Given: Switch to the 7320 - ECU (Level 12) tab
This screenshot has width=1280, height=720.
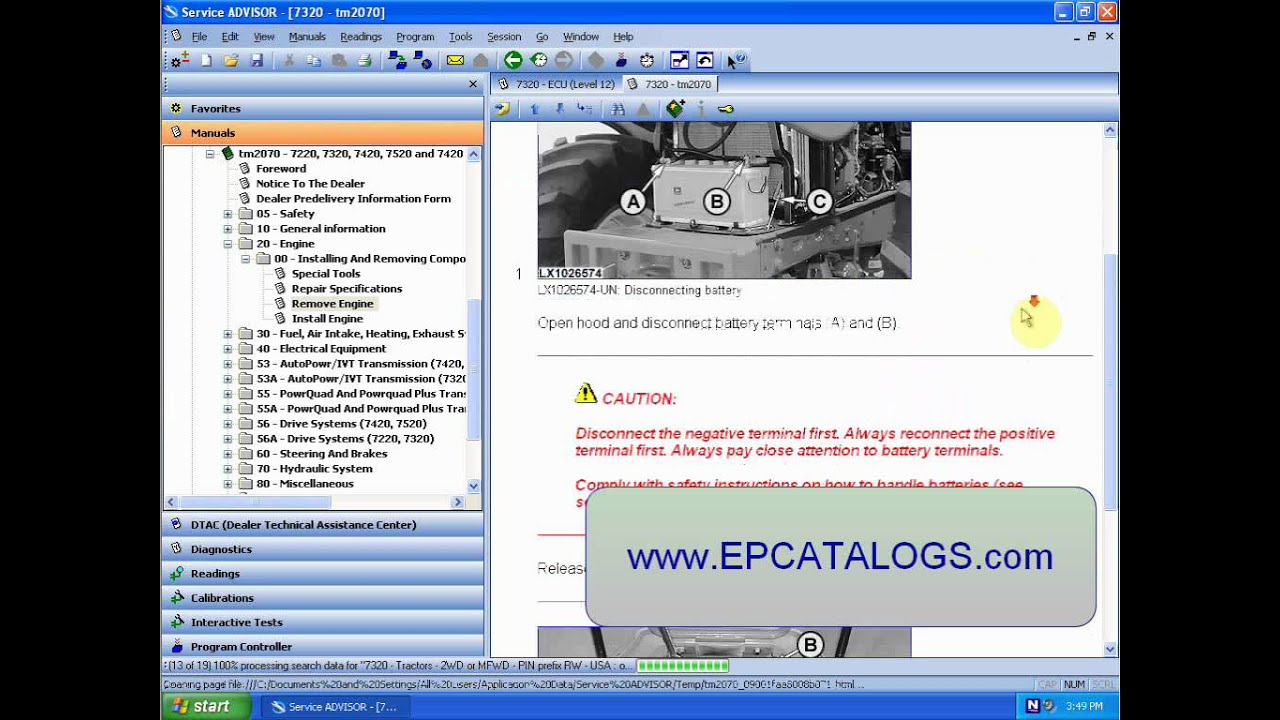Looking at the screenshot, I should [x=557, y=84].
